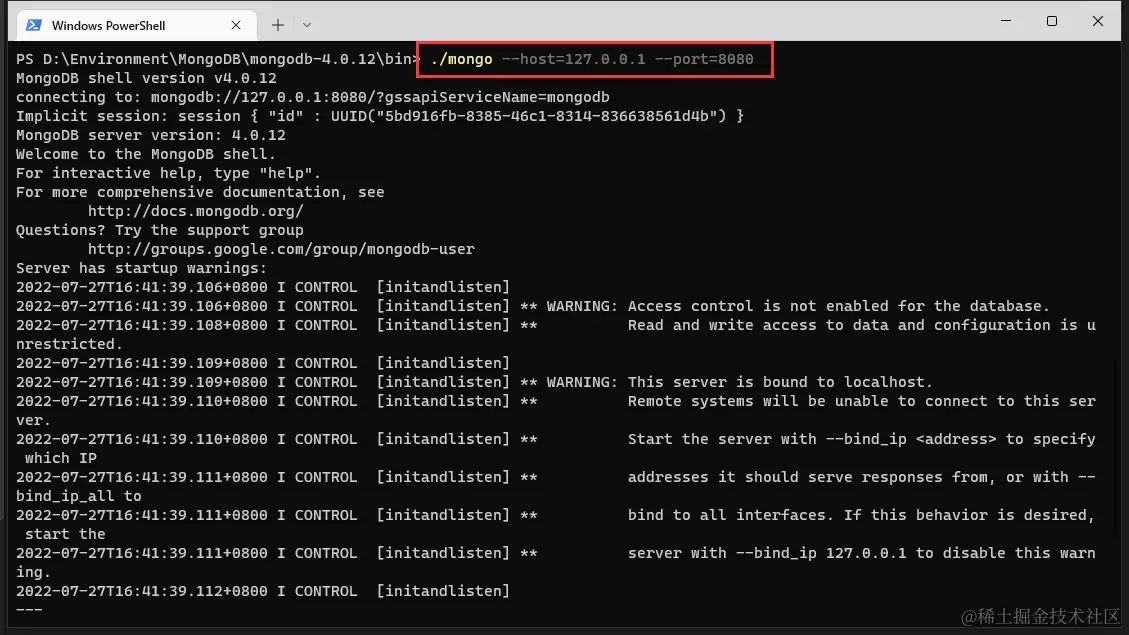This screenshot has height=635, width=1129.
Task: Click 'Welcome to the MongoDB shell.' line
Action: 145,154
